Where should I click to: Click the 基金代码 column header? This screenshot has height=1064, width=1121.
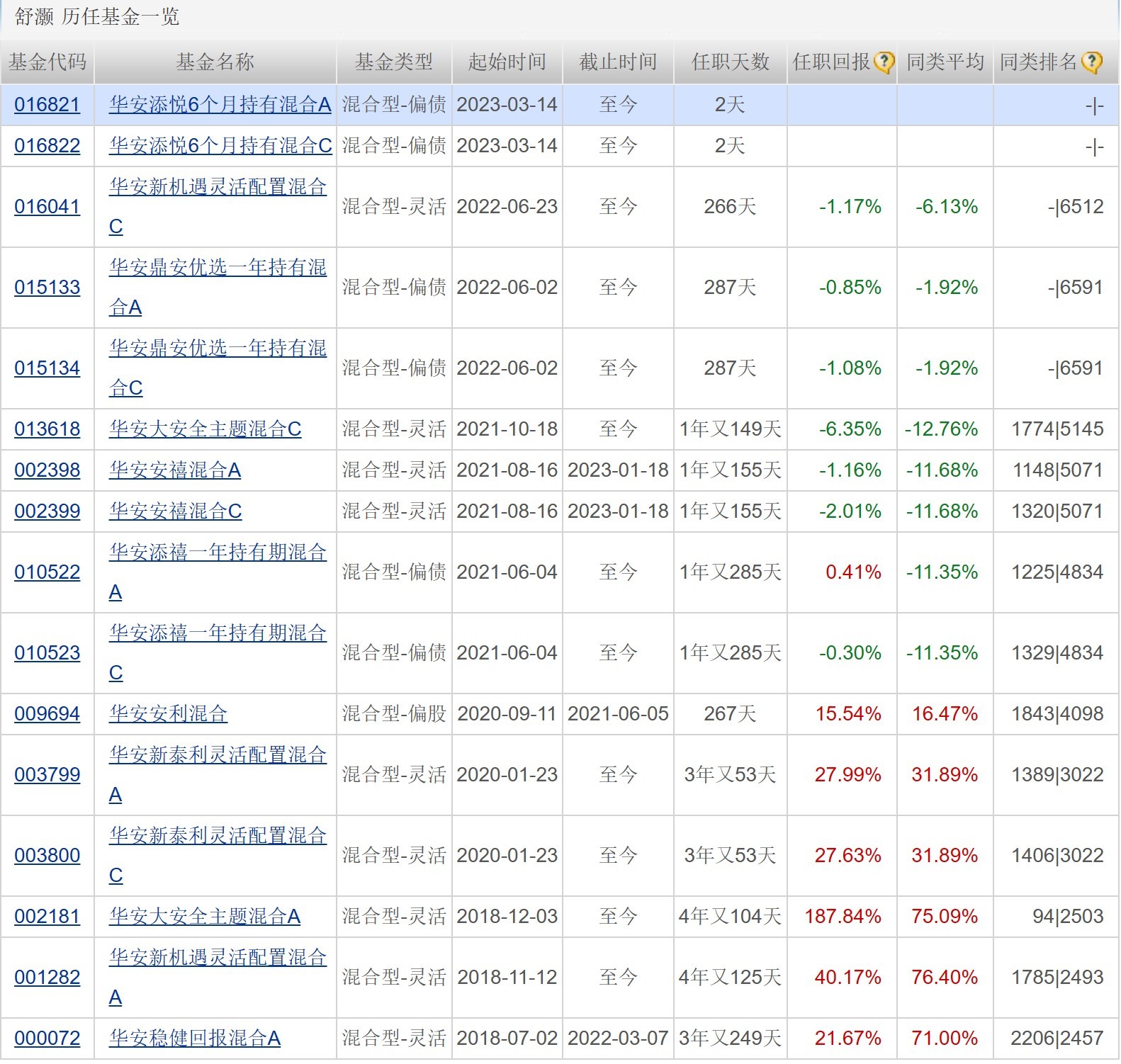[47, 62]
